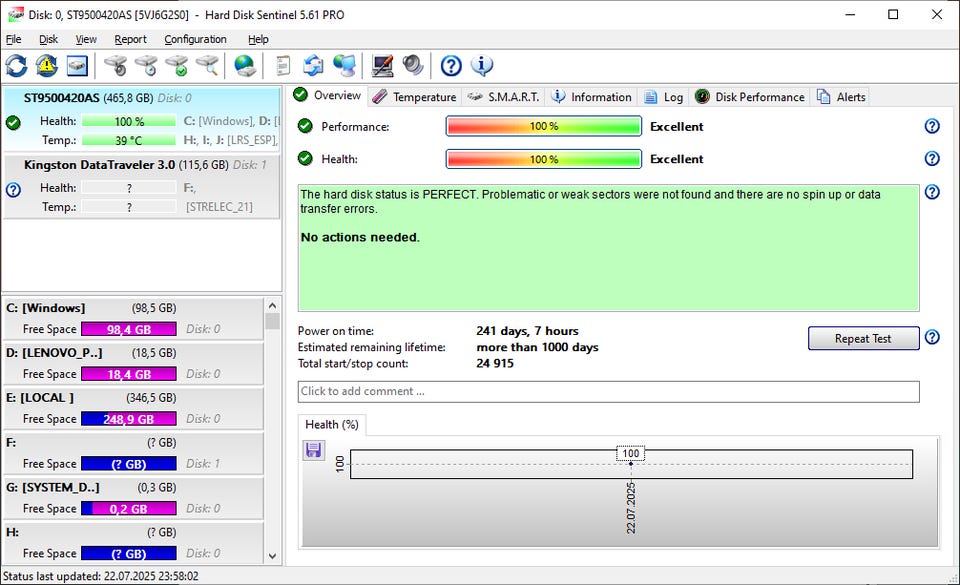Click the speaker sound toolbar icon

point(413,66)
